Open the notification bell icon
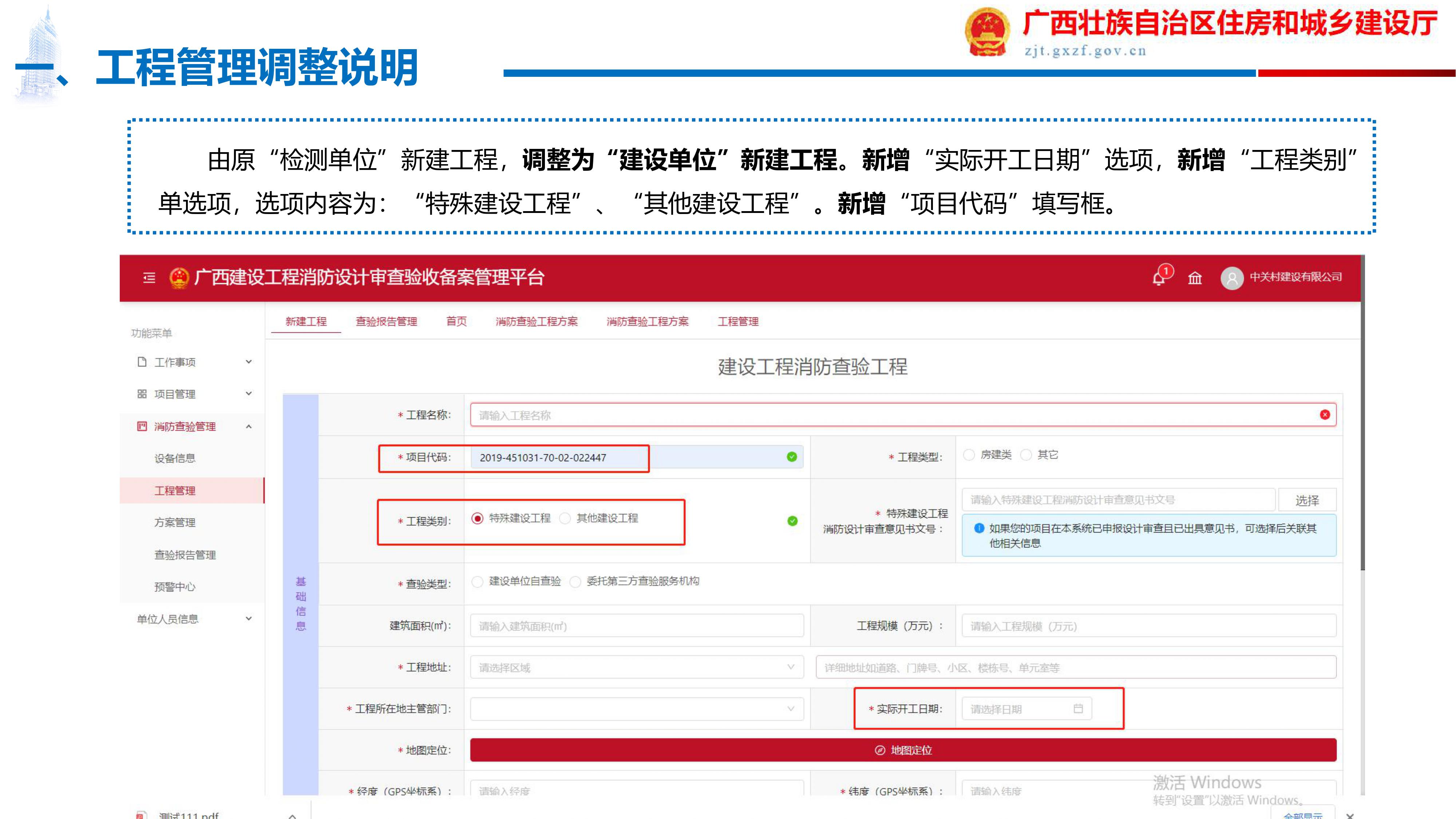The image size is (1456, 819). click(1159, 277)
